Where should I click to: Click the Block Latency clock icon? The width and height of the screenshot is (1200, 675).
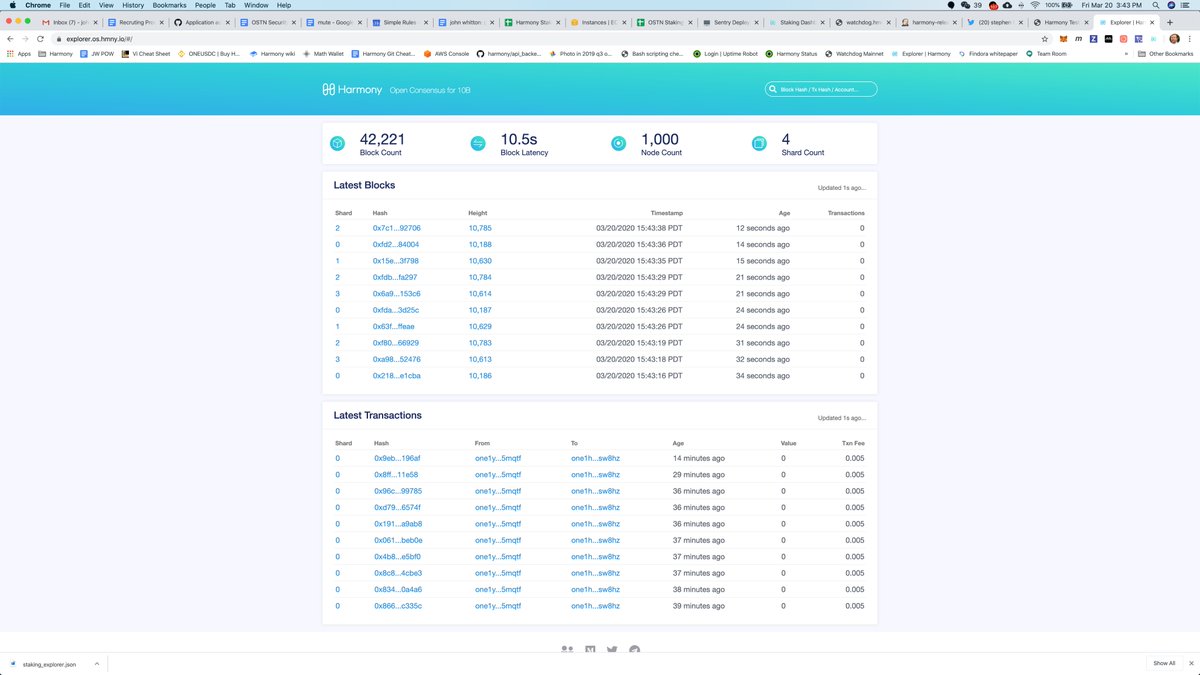pyautogui.click(x=478, y=143)
